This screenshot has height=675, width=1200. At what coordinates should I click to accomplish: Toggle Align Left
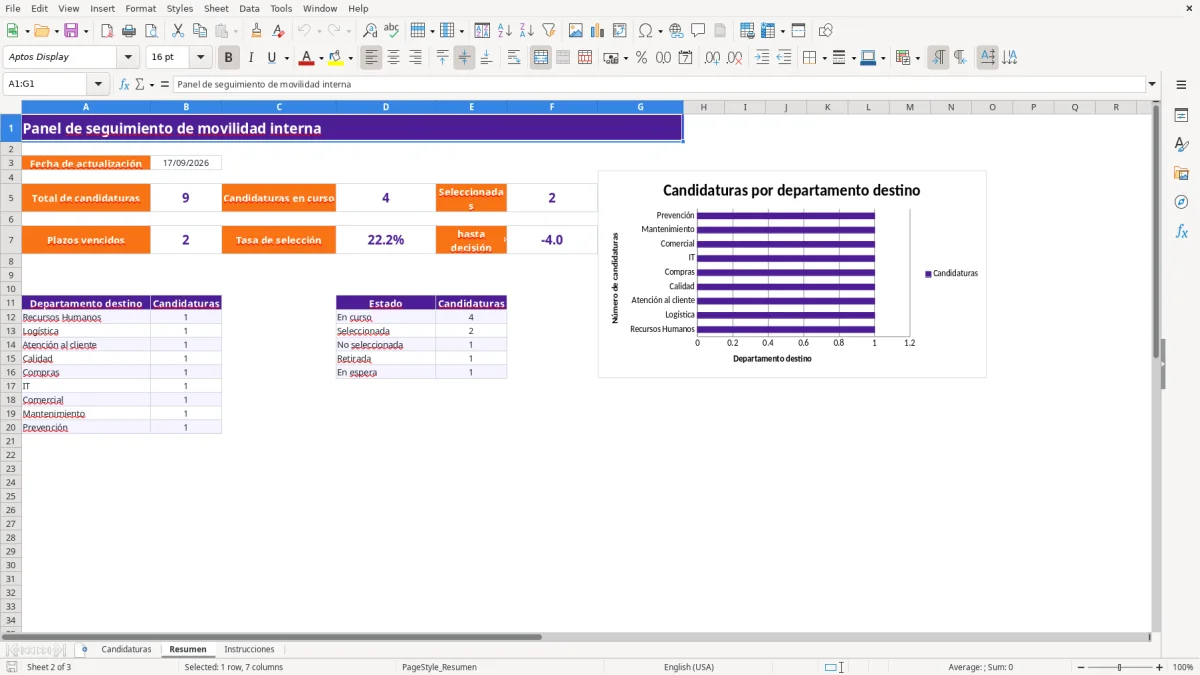371,58
